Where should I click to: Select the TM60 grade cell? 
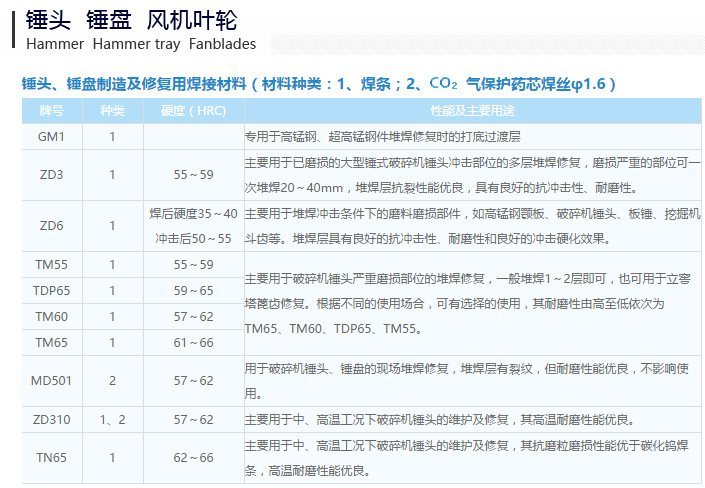pos(51,317)
